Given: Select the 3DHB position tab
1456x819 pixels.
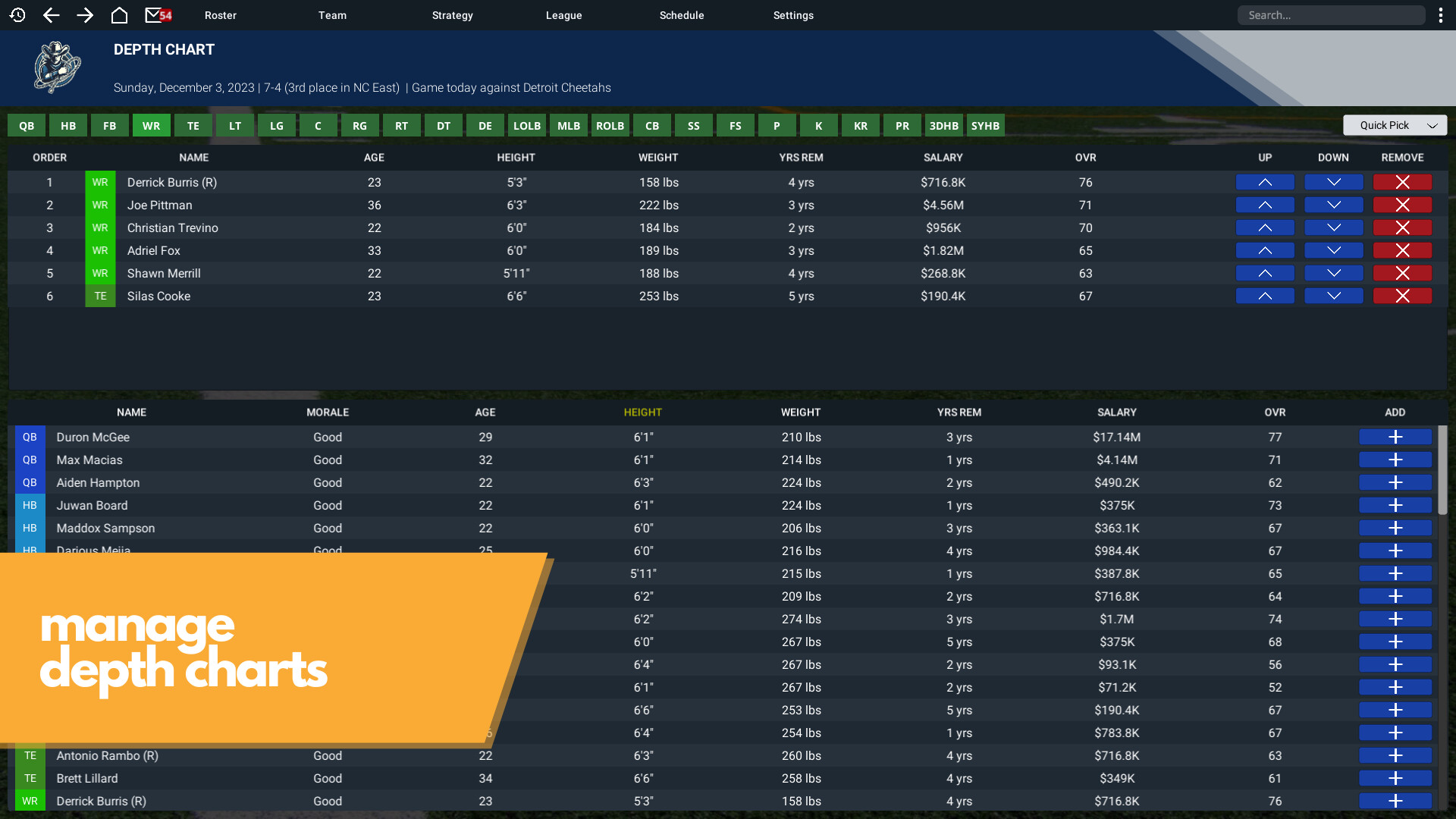Looking at the screenshot, I should [x=943, y=126].
